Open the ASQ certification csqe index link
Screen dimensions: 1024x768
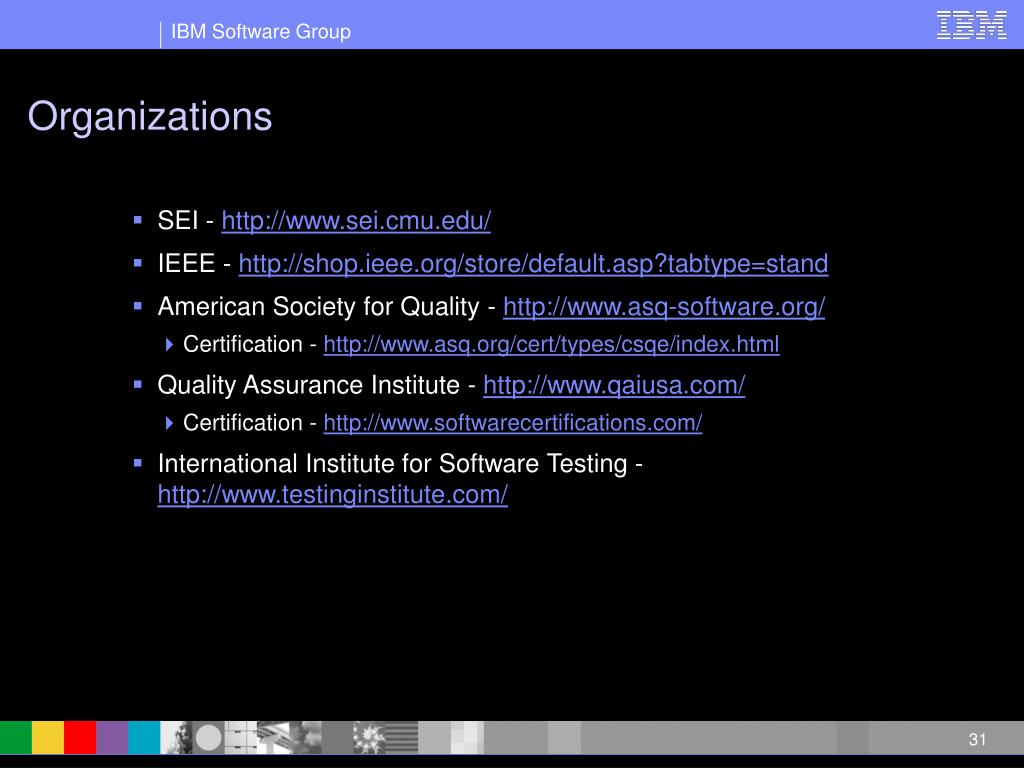tap(551, 344)
